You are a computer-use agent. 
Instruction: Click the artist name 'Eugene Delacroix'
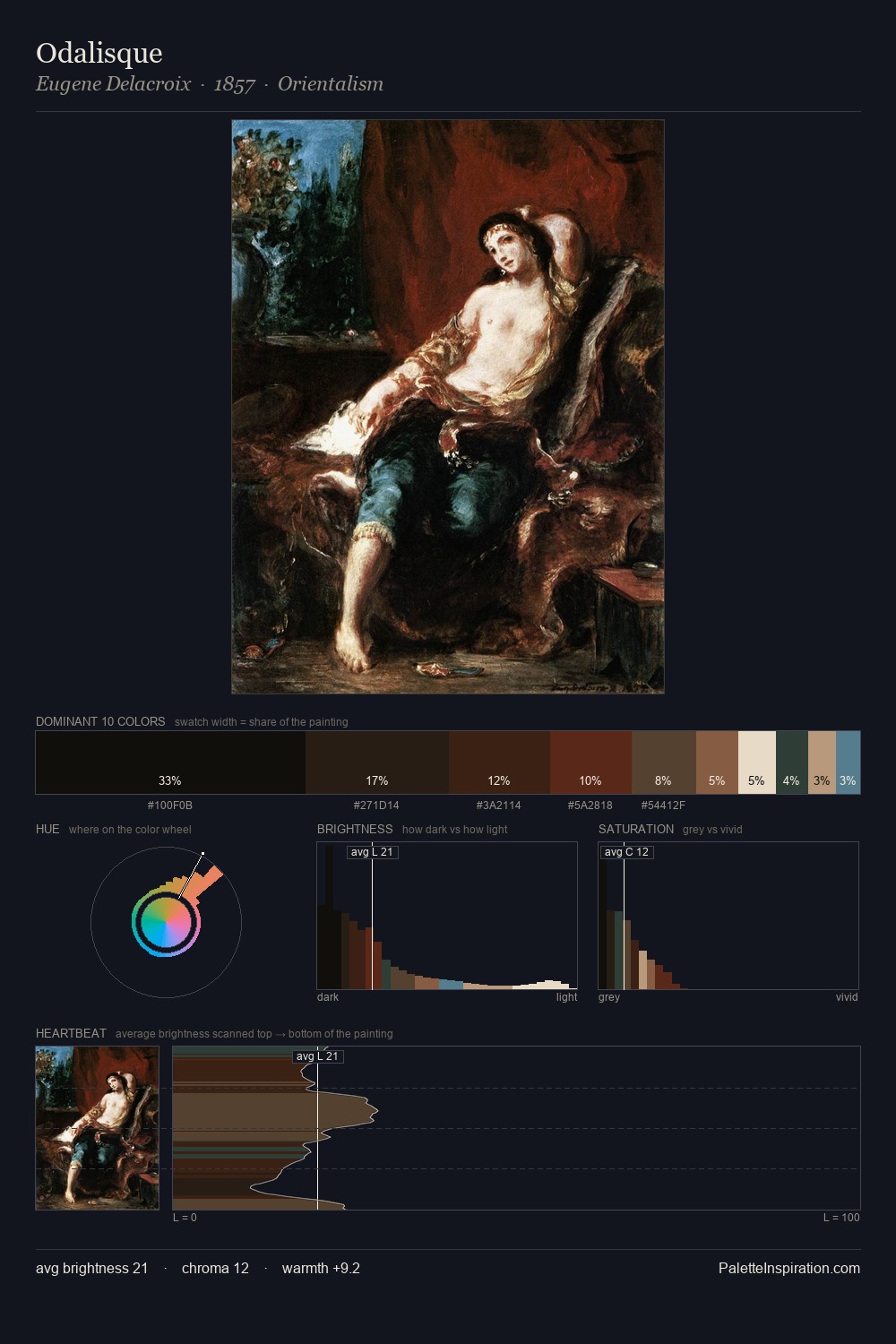(114, 84)
